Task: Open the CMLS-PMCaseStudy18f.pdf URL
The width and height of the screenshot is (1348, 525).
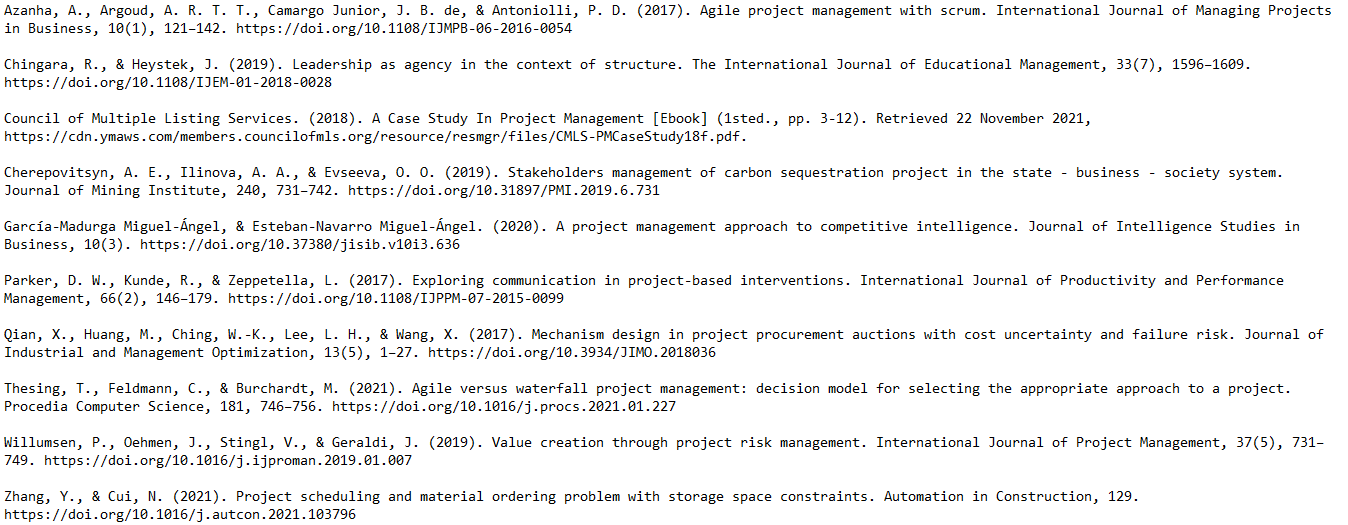Action: coord(372,137)
